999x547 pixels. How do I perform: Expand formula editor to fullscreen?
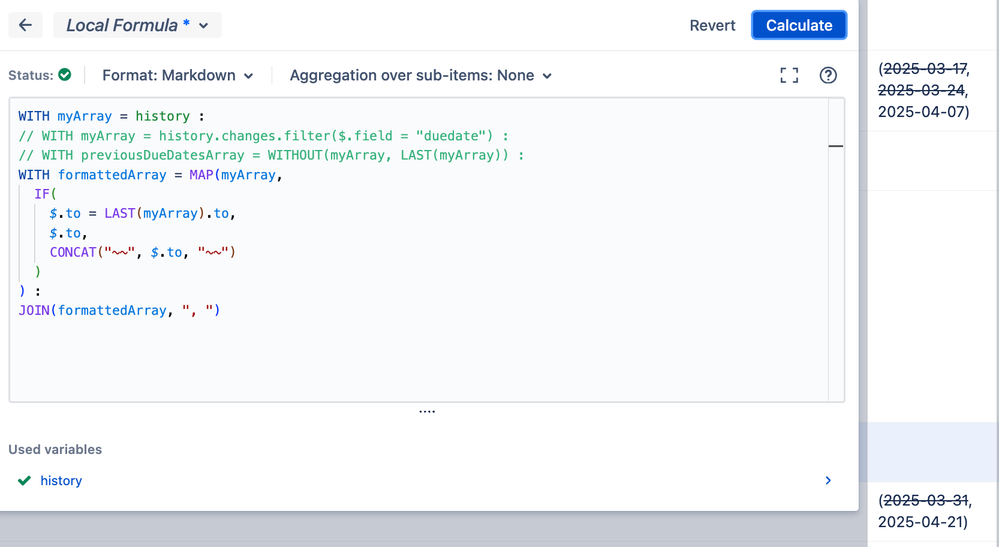(x=789, y=75)
